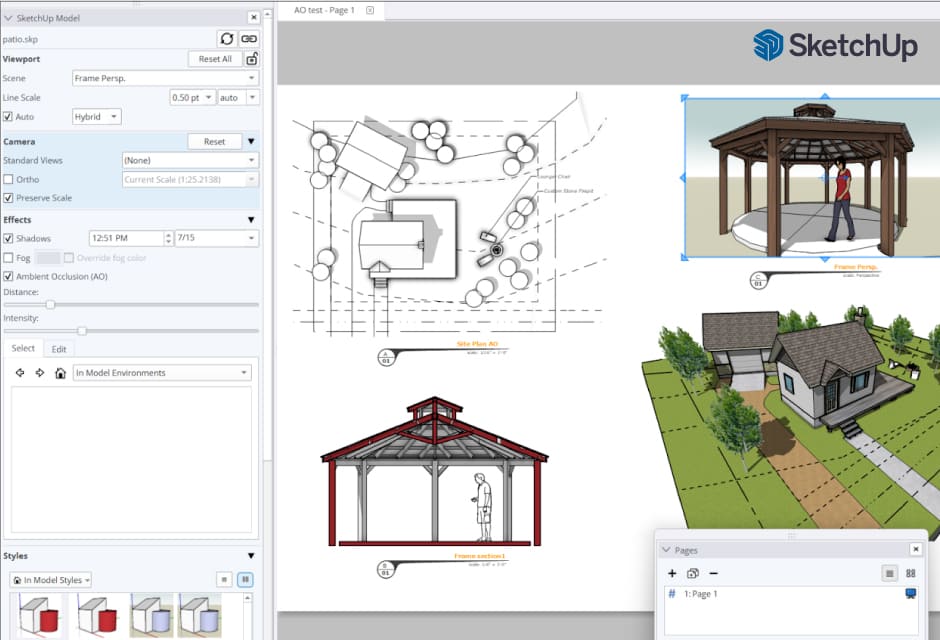Switch Pages panel to grid view
The width and height of the screenshot is (940, 640).
tap(909, 573)
